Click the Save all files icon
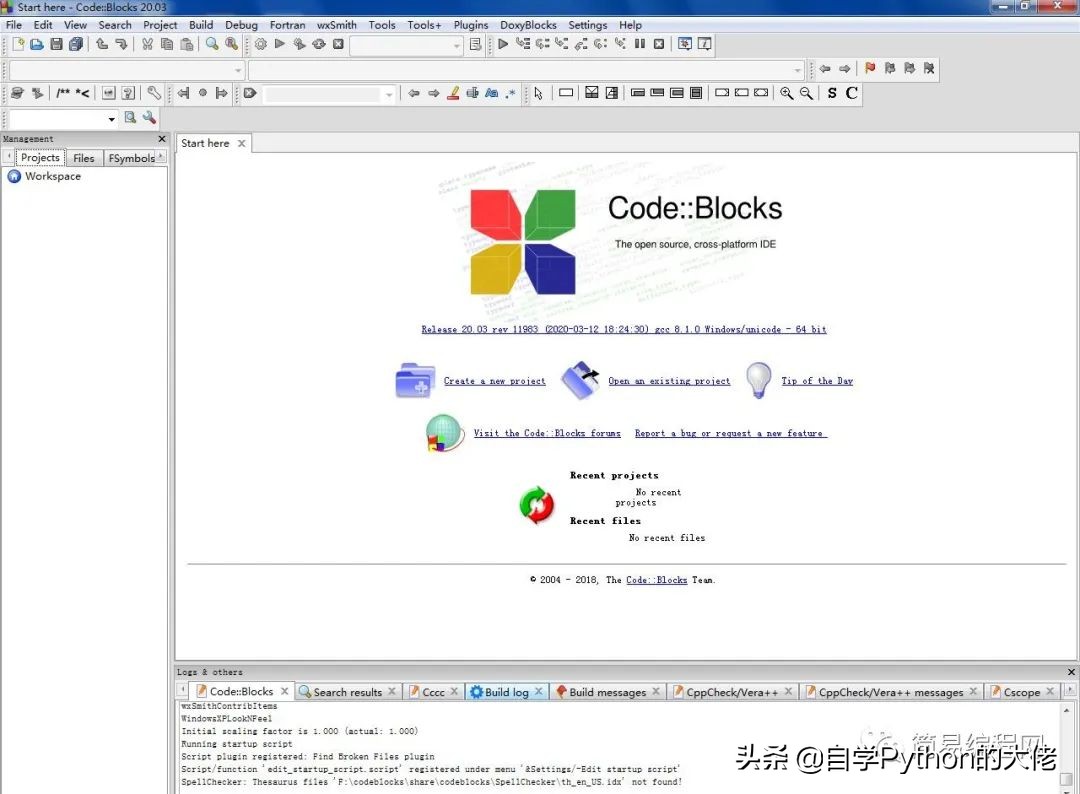The image size is (1080, 794). pos(76,44)
